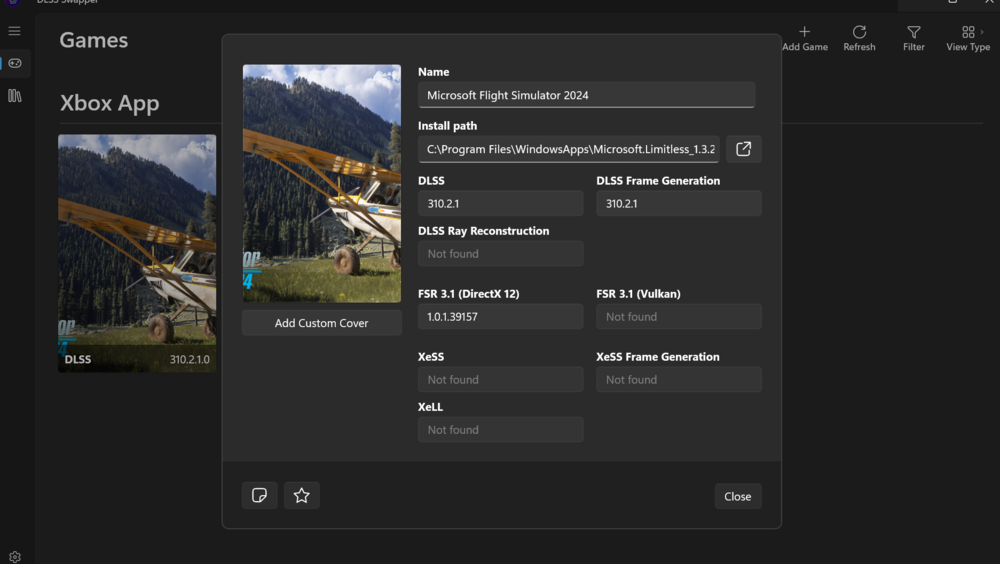
Task: Select the DLSS version 310.2.1 field
Action: point(500,204)
